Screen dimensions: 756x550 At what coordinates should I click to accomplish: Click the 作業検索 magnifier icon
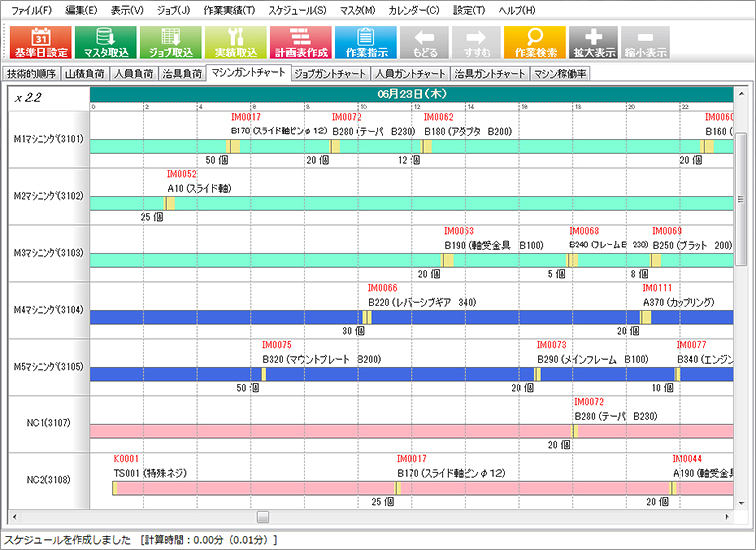(534, 41)
